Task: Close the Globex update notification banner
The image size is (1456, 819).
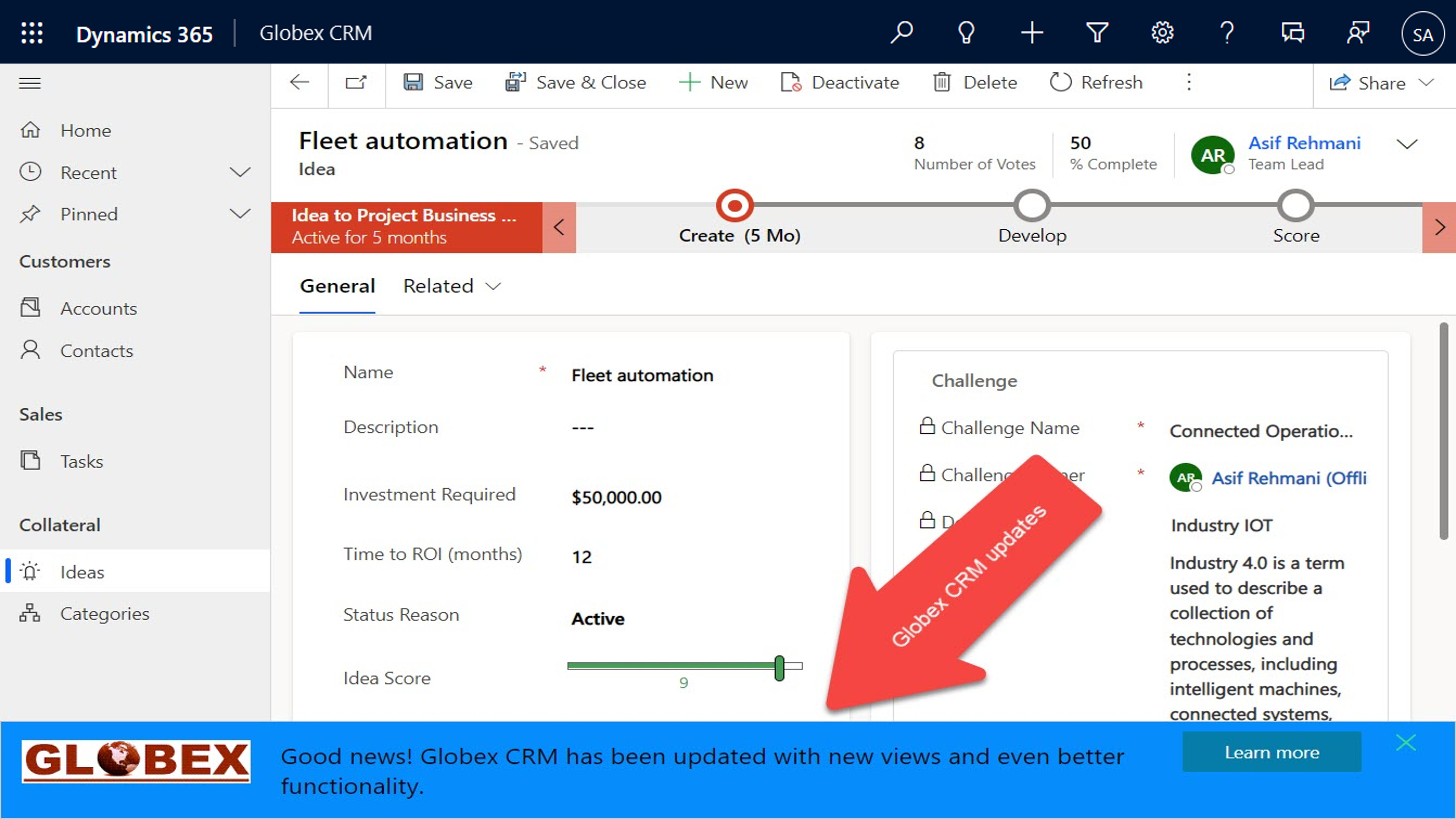Action: (x=1406, y=742)
